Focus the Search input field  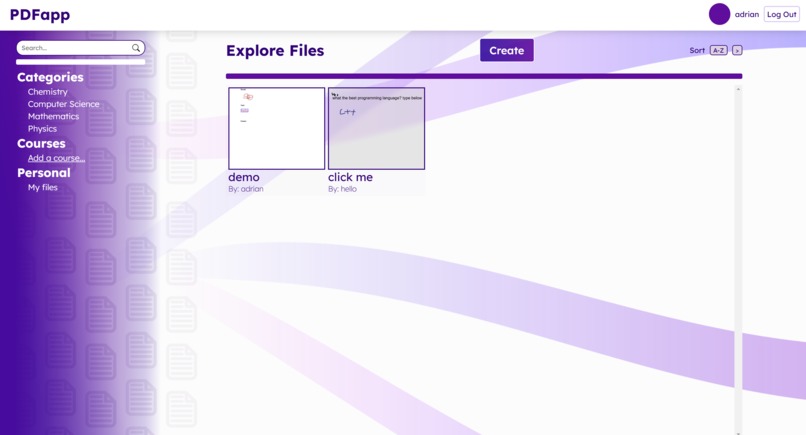[81, 48]
